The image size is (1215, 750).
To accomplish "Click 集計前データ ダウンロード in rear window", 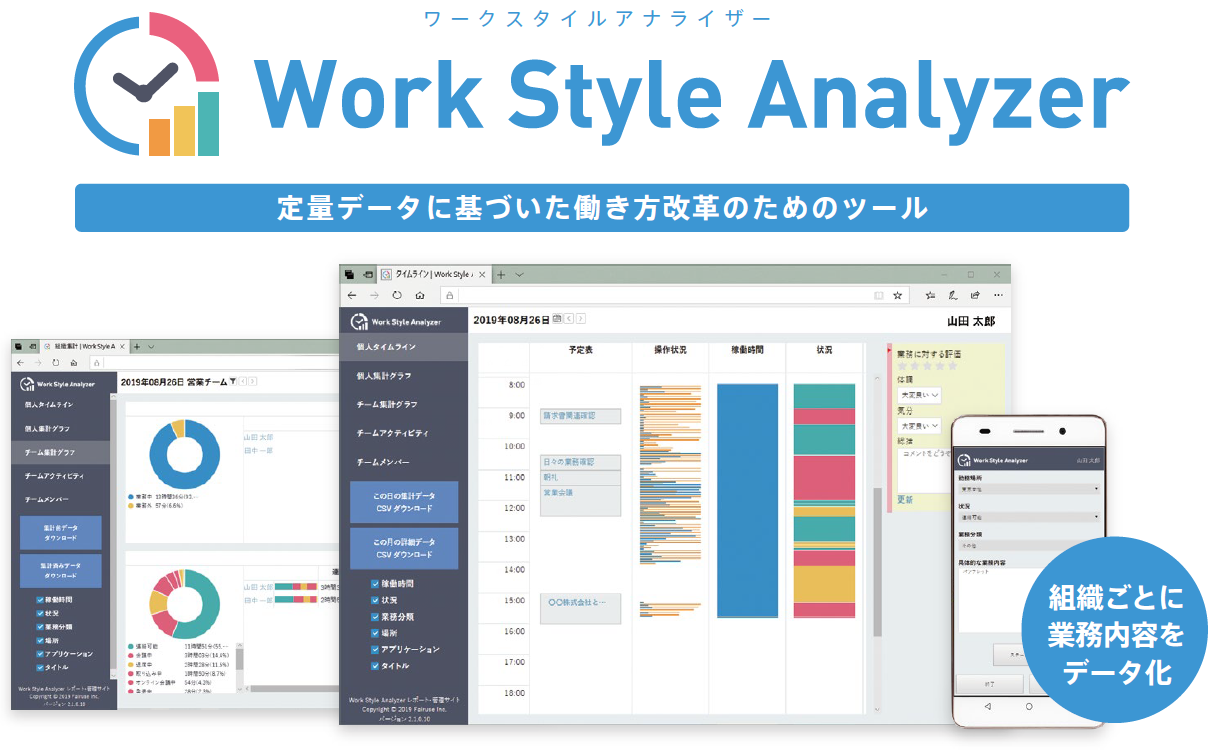I will (61, 532).
